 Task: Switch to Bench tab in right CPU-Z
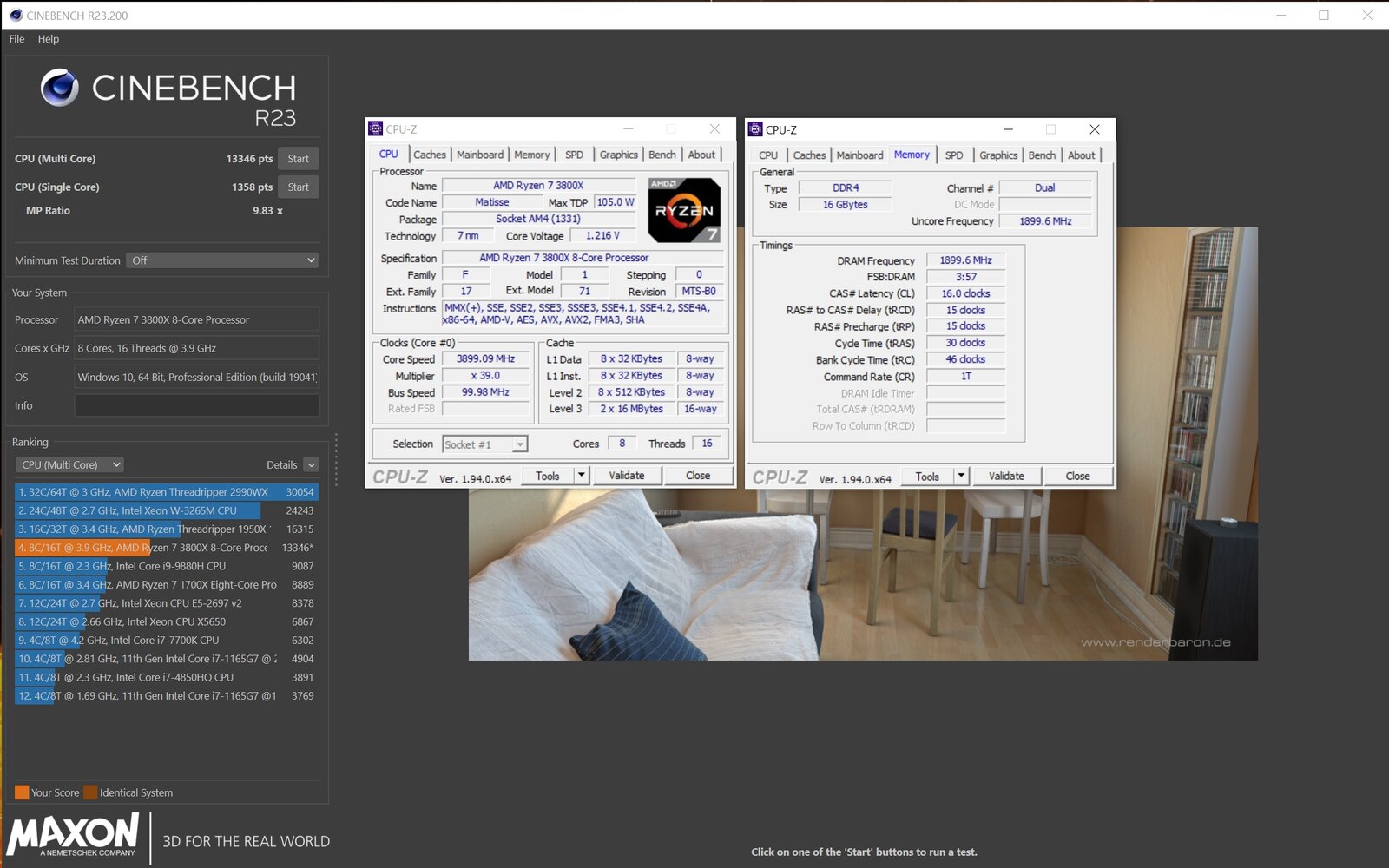[x=1042, y=155]
